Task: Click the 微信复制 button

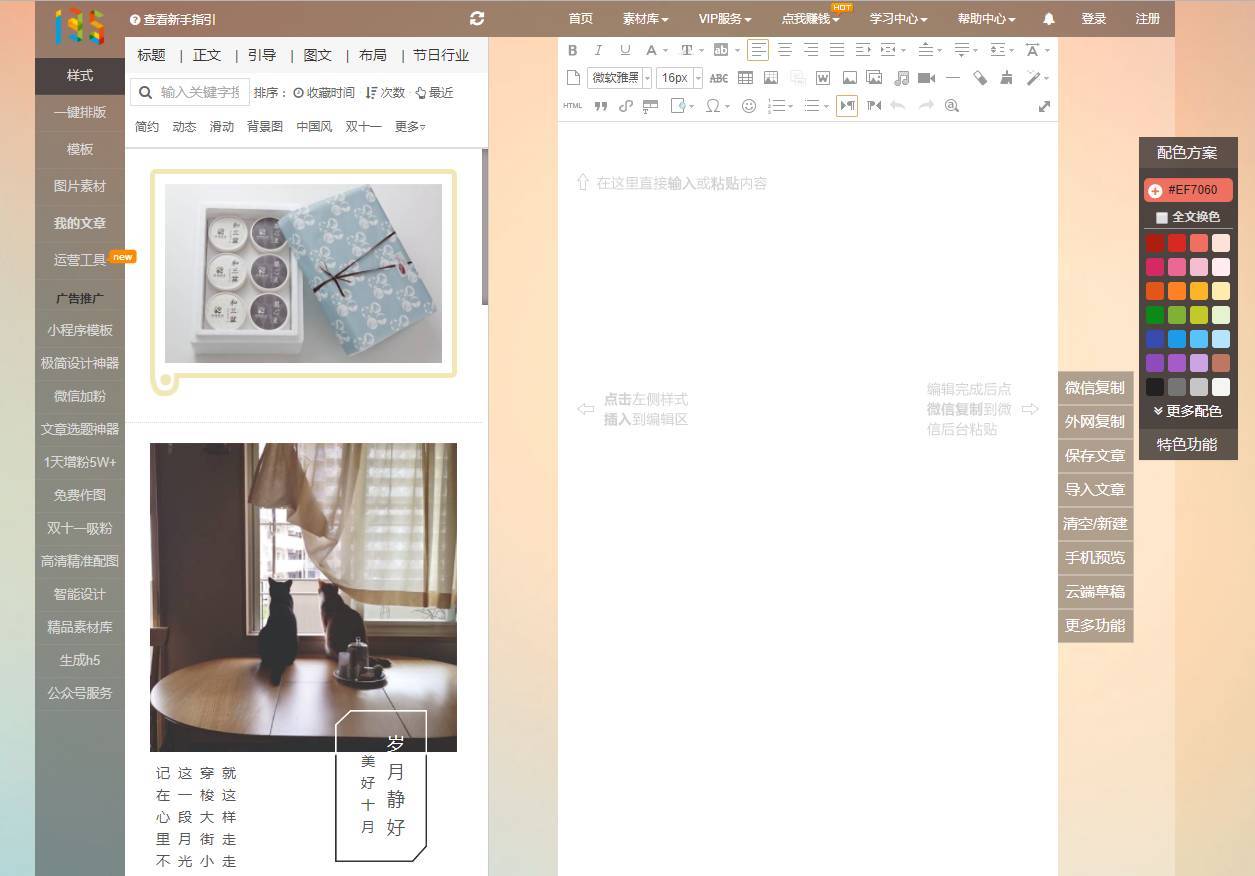Action: (1094, 387)
